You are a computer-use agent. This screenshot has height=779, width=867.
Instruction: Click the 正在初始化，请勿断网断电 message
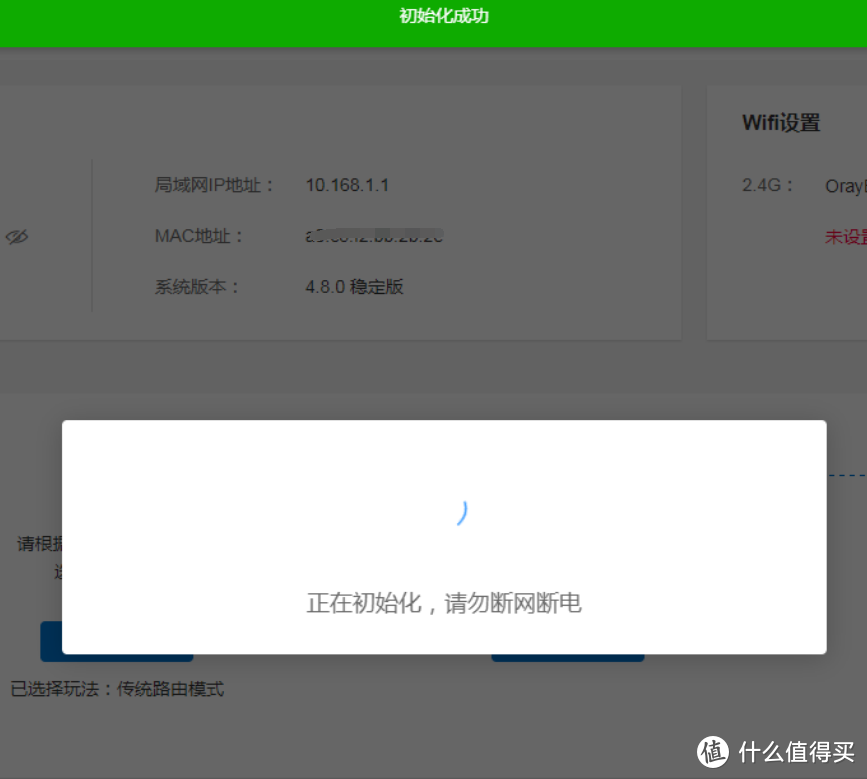[x=443, y=603]
